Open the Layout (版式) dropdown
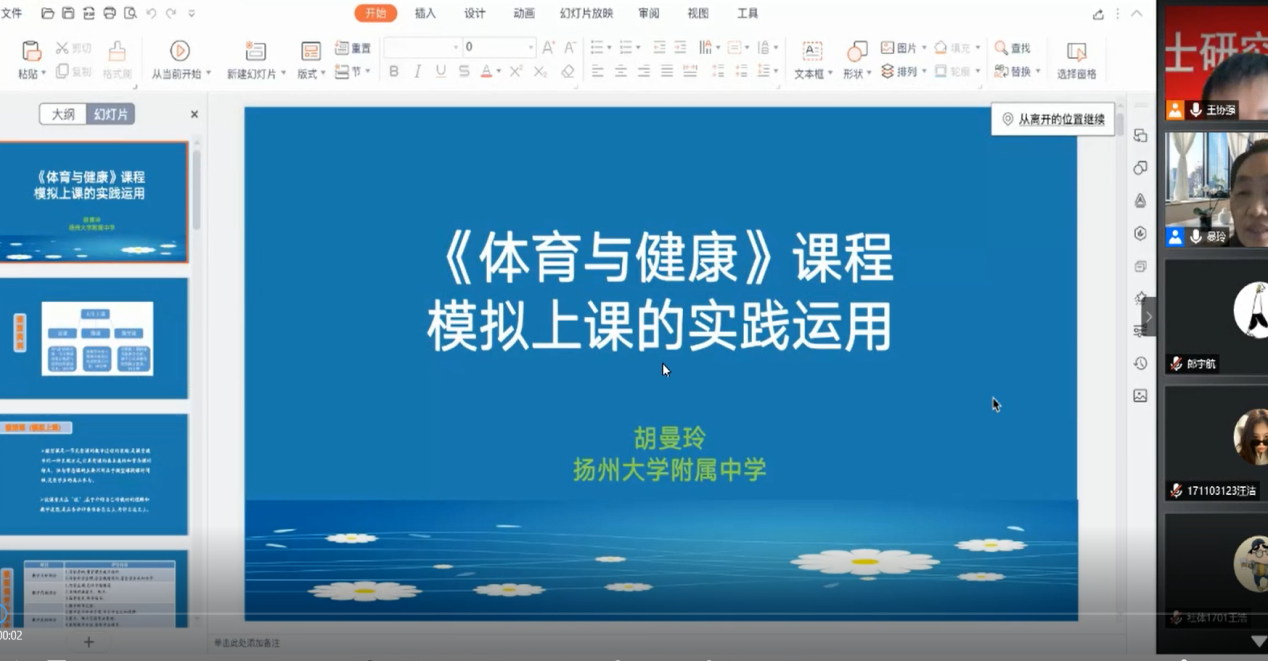Viewport: 1268px width, 661px height. click(x=312, y=73)
